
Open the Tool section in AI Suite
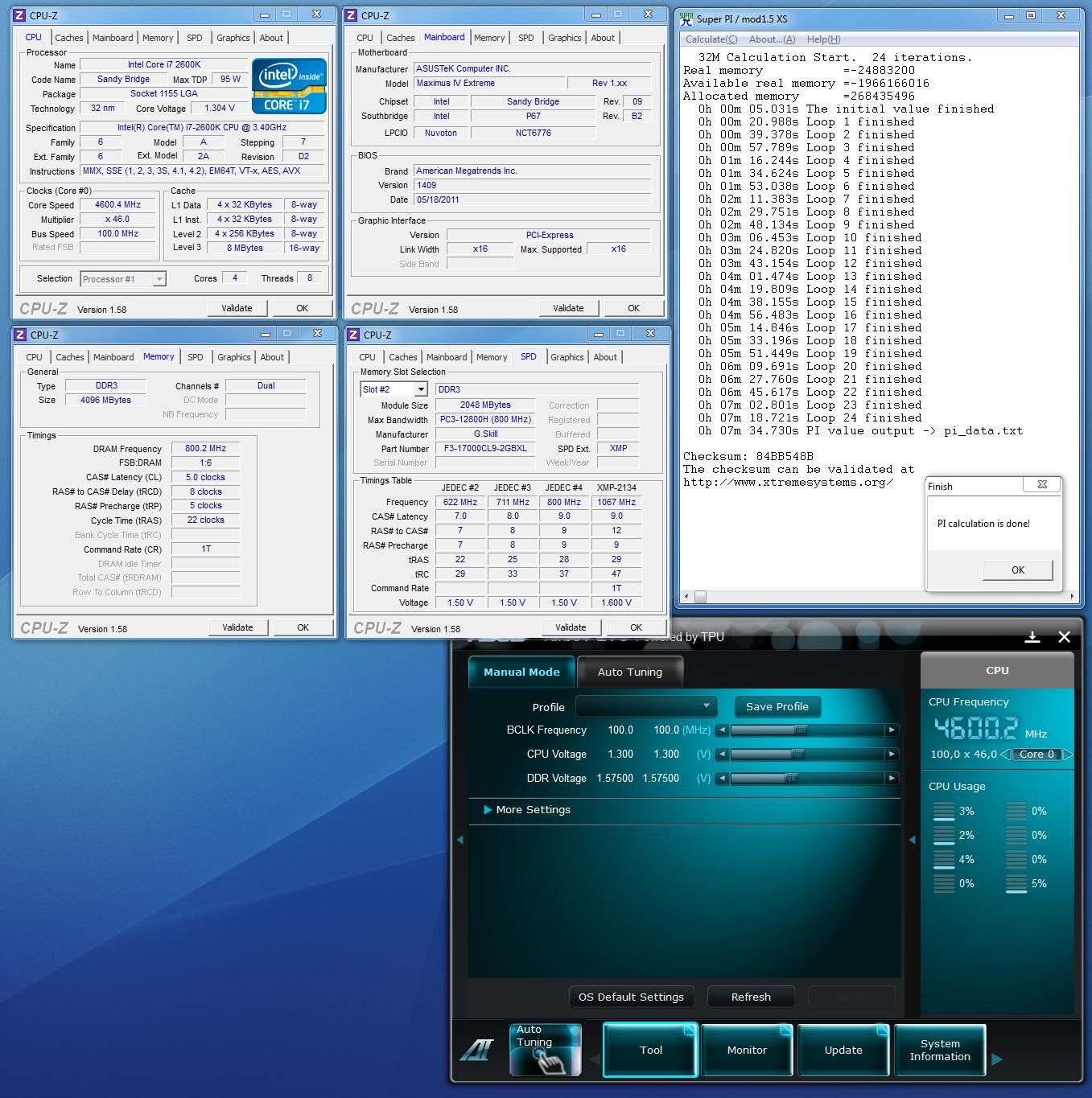coord(651,1050)
